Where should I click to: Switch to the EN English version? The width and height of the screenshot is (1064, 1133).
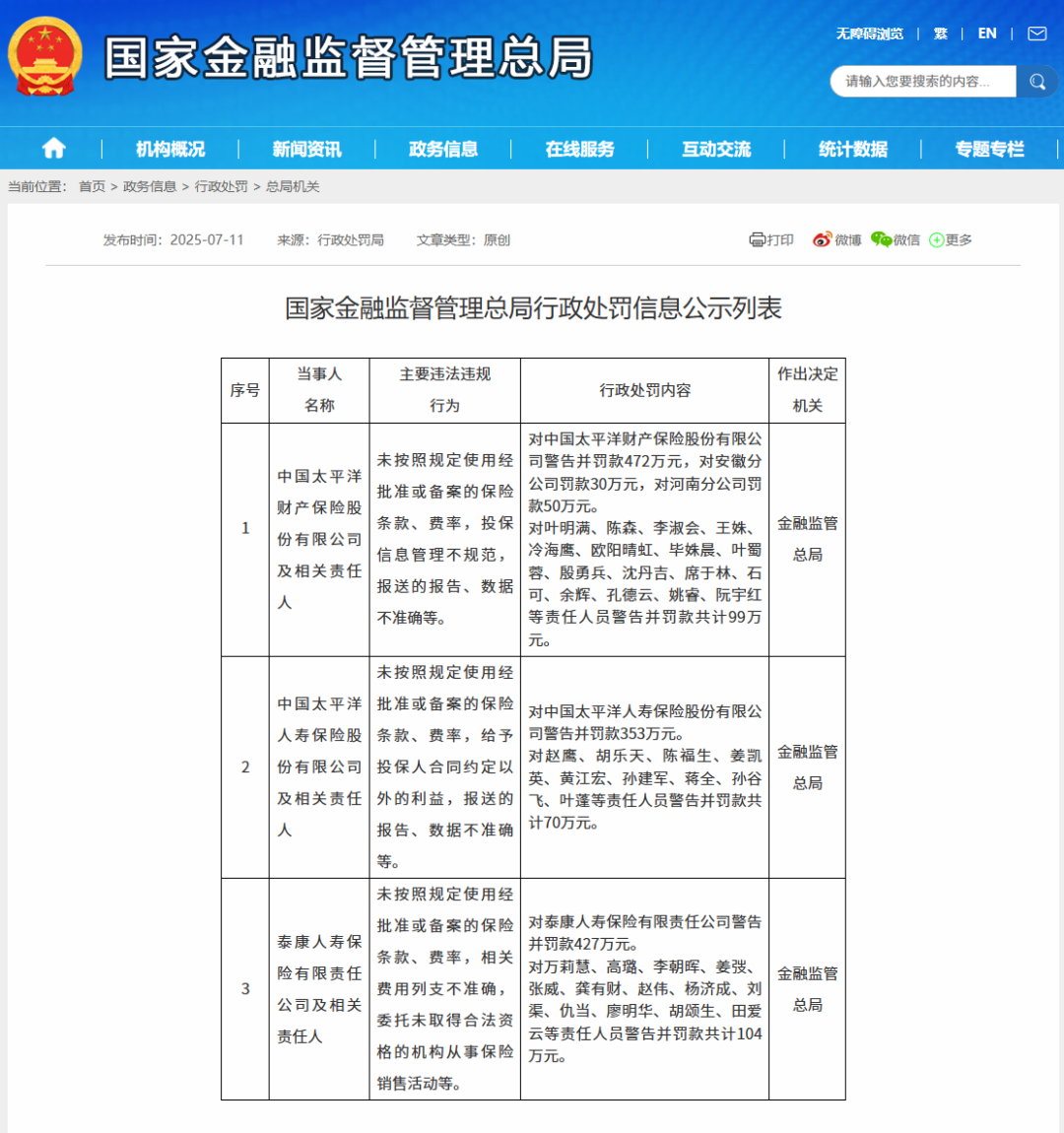click(987, 33)
